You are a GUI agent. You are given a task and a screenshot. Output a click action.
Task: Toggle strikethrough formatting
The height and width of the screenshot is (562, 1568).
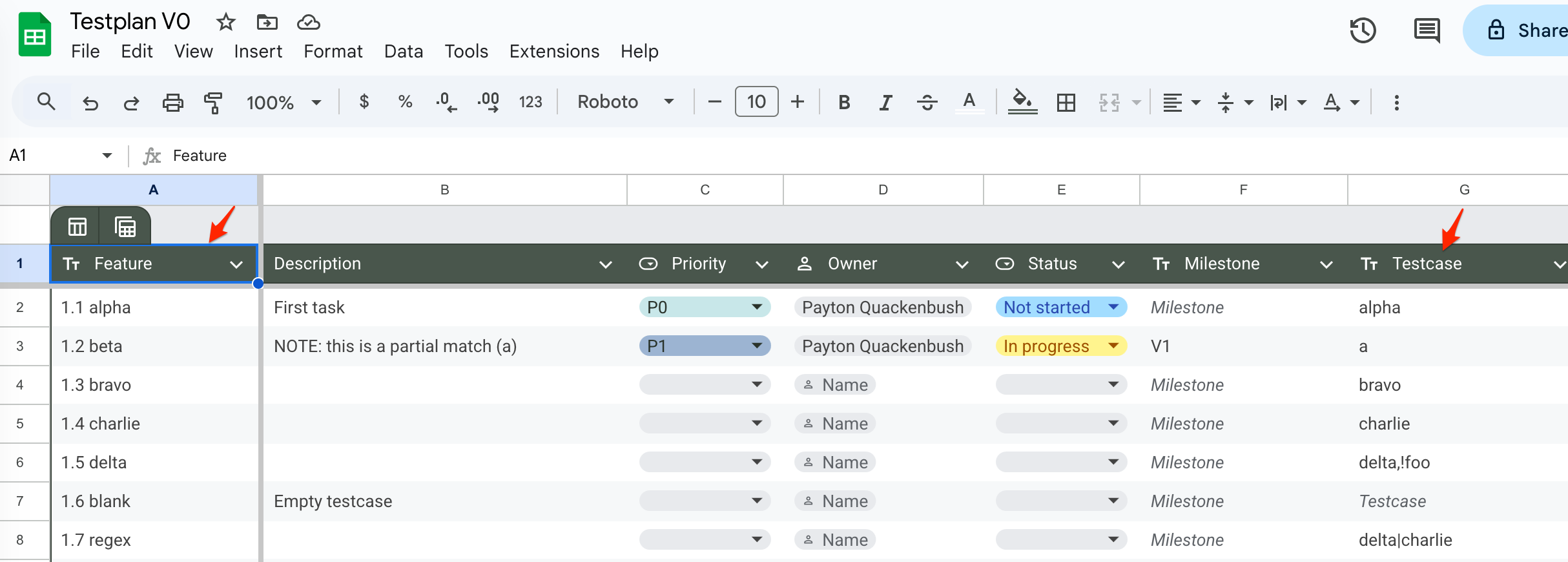point(927,102)
